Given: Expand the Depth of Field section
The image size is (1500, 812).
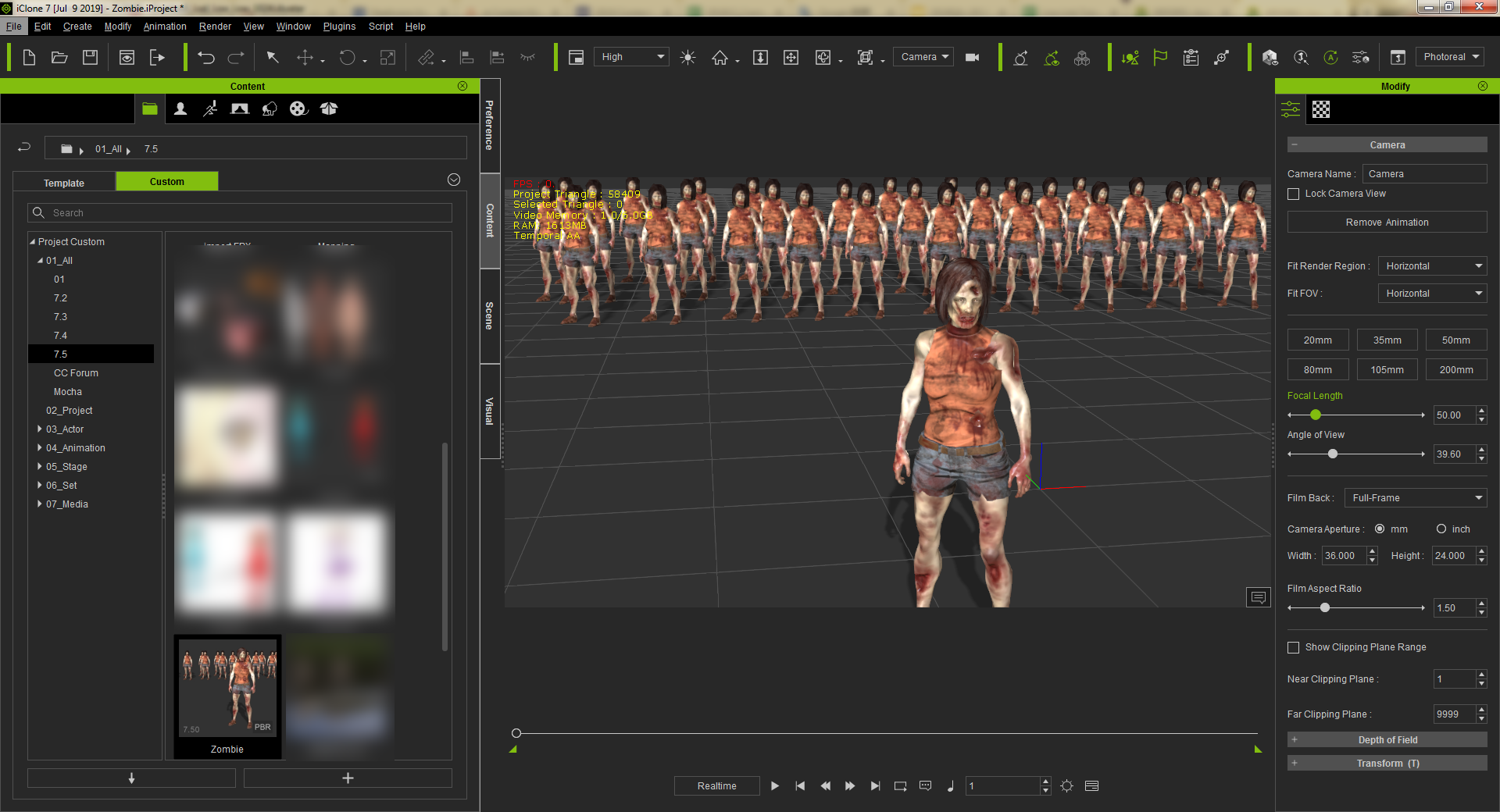Looking at the screenshot, I should point(1387,739).
